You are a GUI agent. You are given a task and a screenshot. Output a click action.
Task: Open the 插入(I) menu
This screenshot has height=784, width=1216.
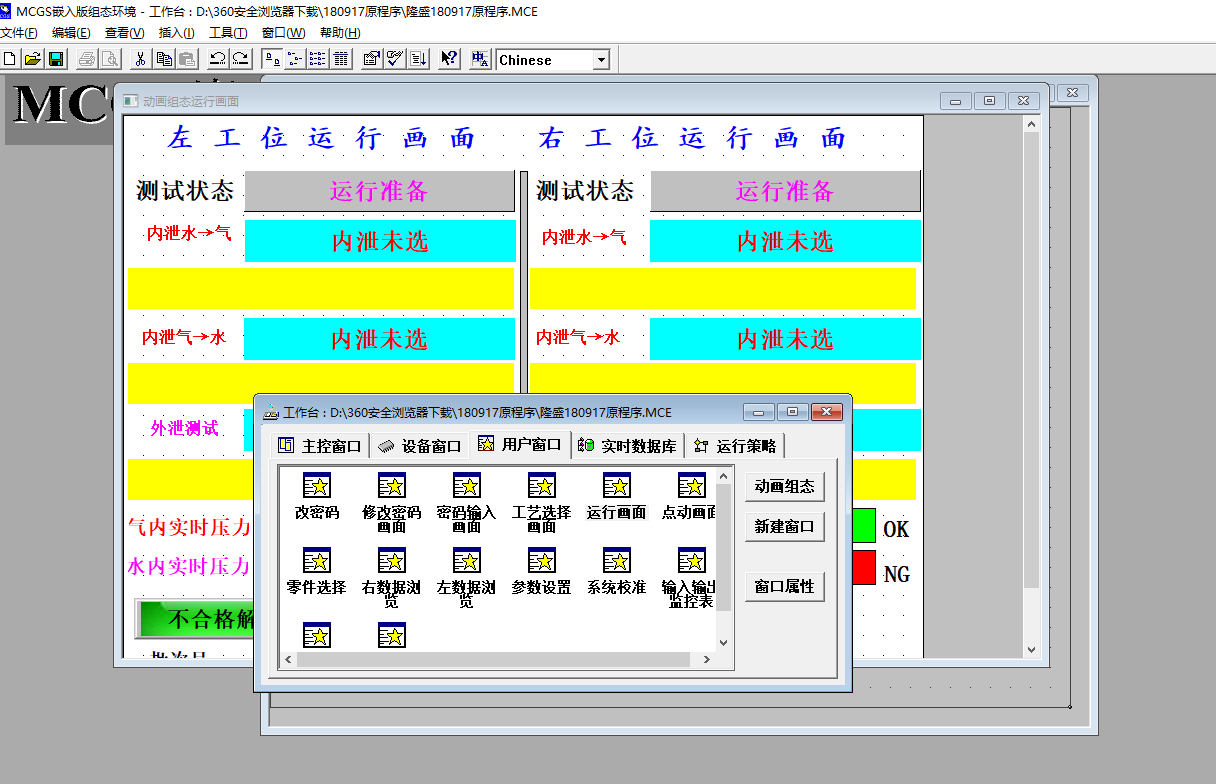pyautogui.click(x=176, y=33)
